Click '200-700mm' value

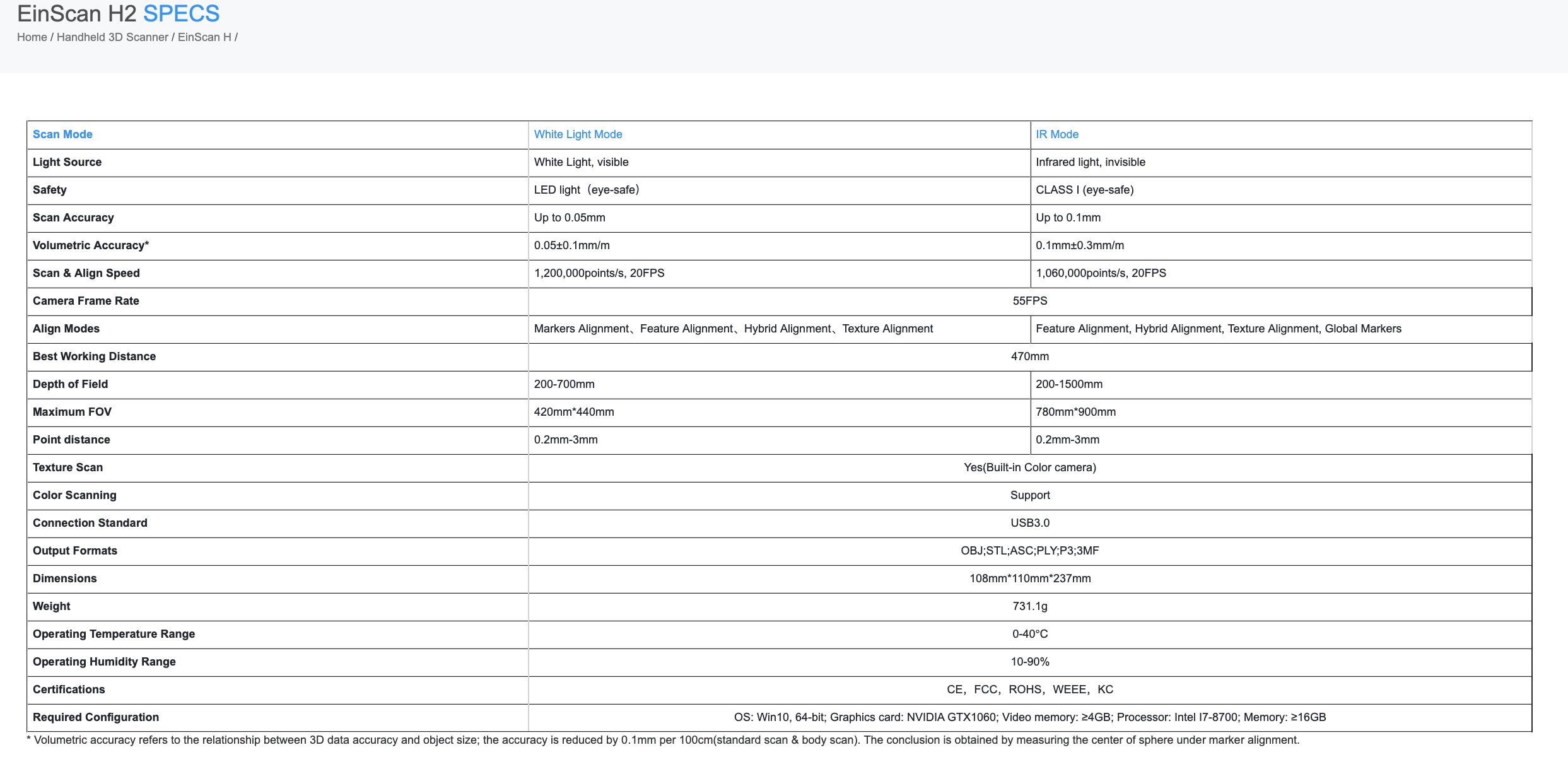[564, 384]
